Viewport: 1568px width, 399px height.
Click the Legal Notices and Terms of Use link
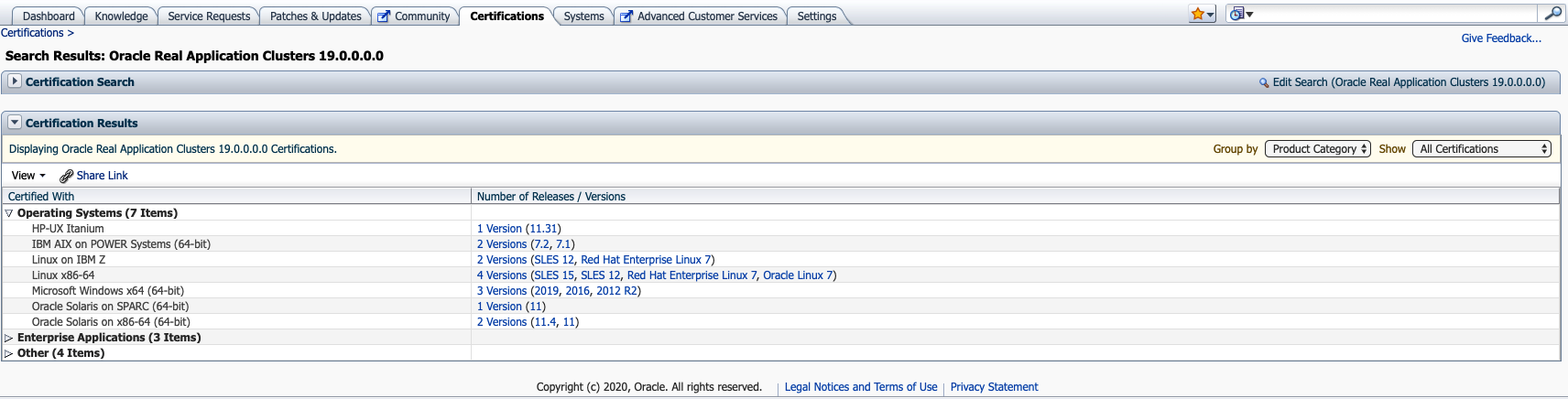[861, 387]
